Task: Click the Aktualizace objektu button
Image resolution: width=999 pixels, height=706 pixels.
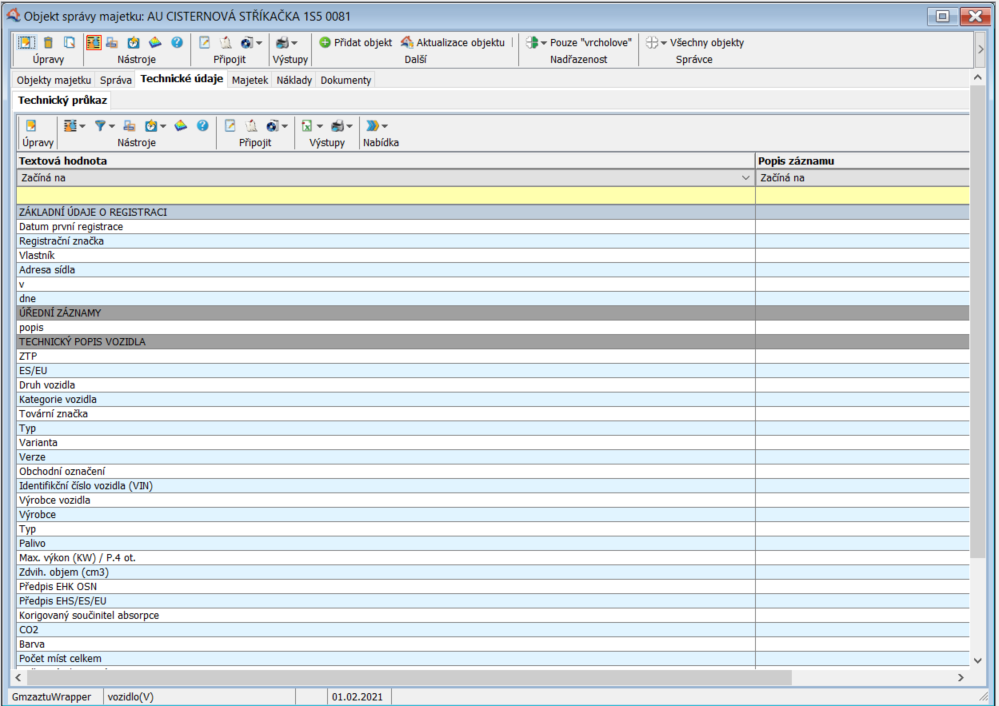Action: (454, 43)
